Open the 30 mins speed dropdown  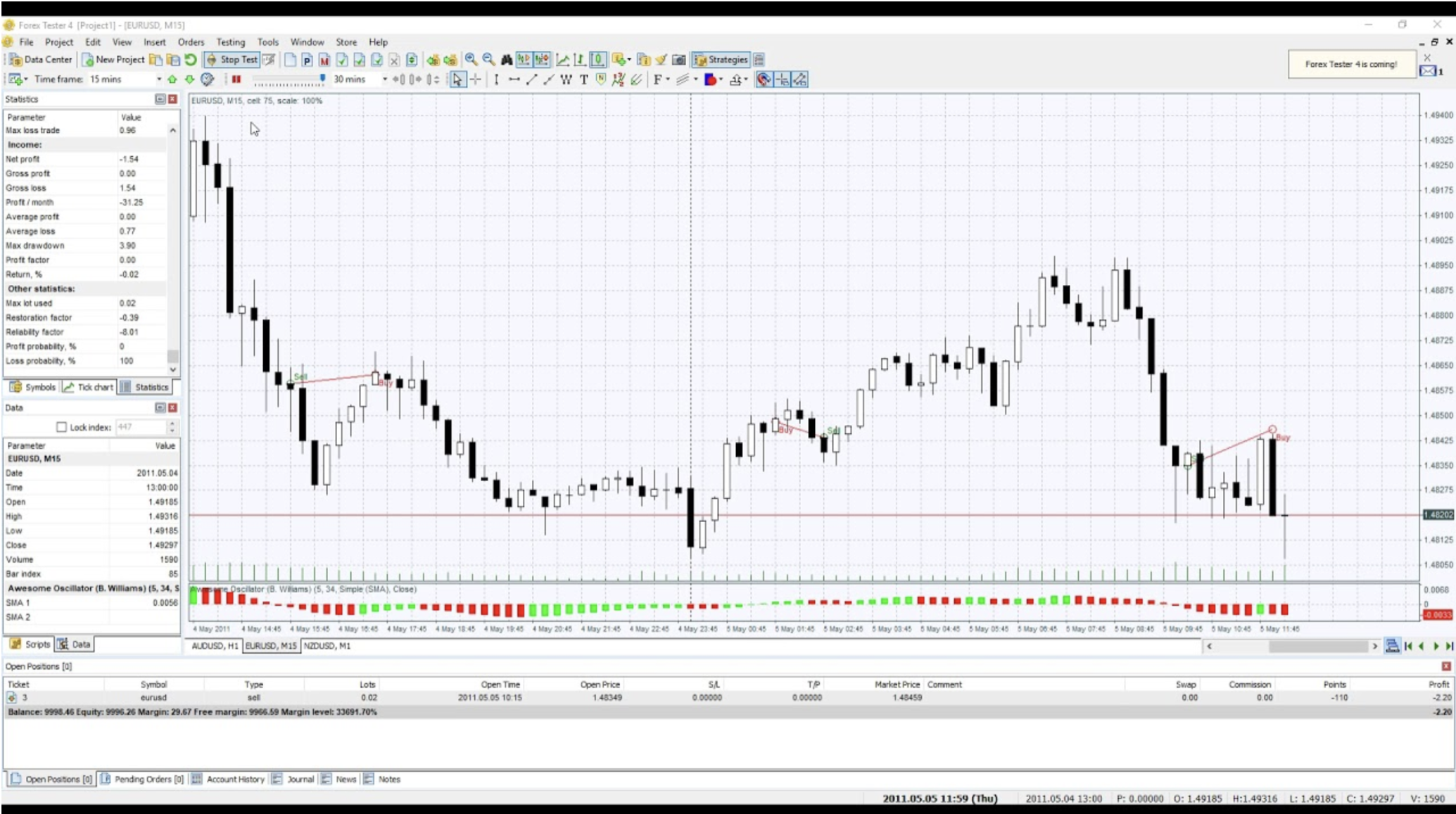(x=384, y=80)
